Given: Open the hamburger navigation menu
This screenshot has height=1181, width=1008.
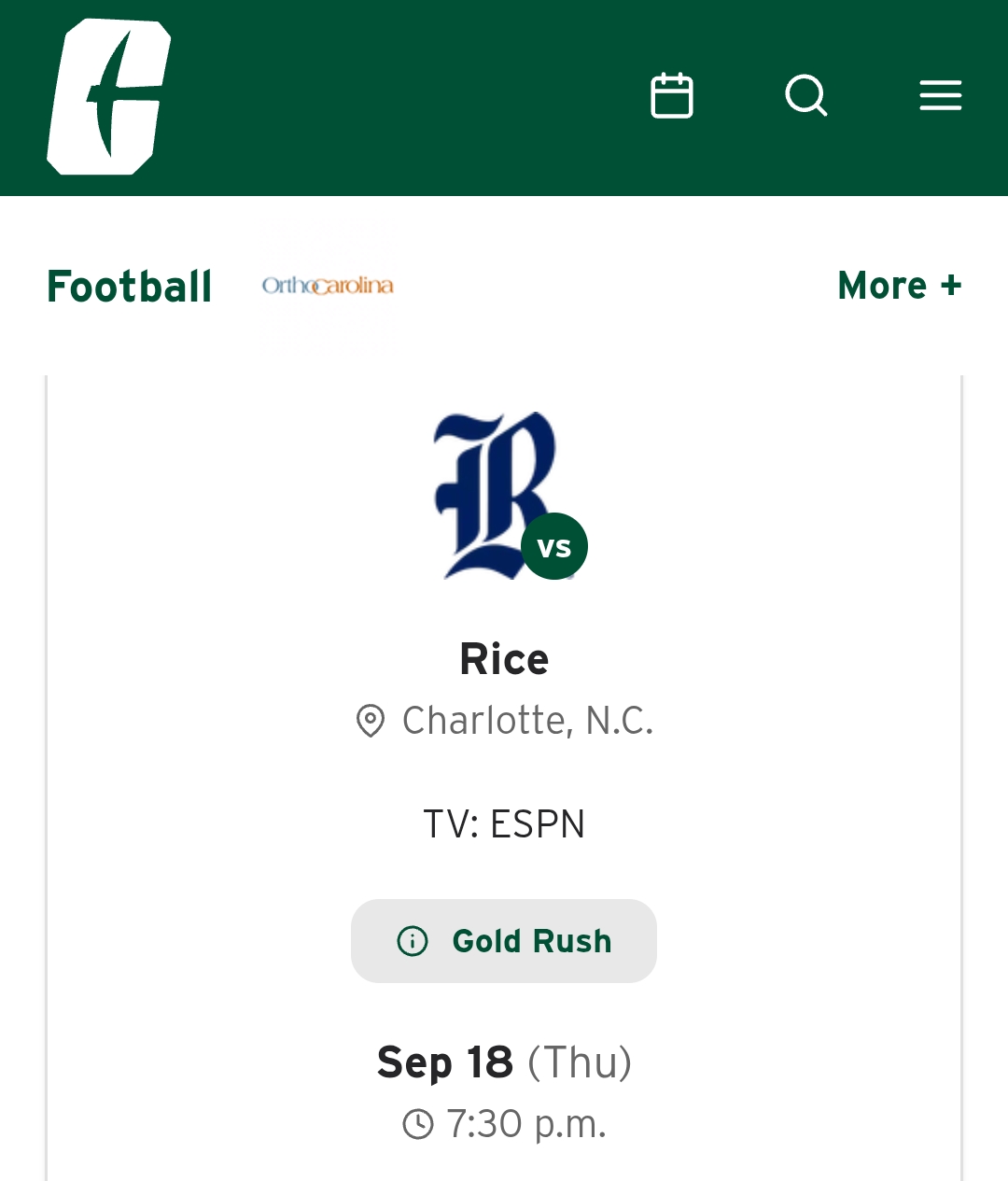Looking at the screenshot, I should (x=940, y=95).
